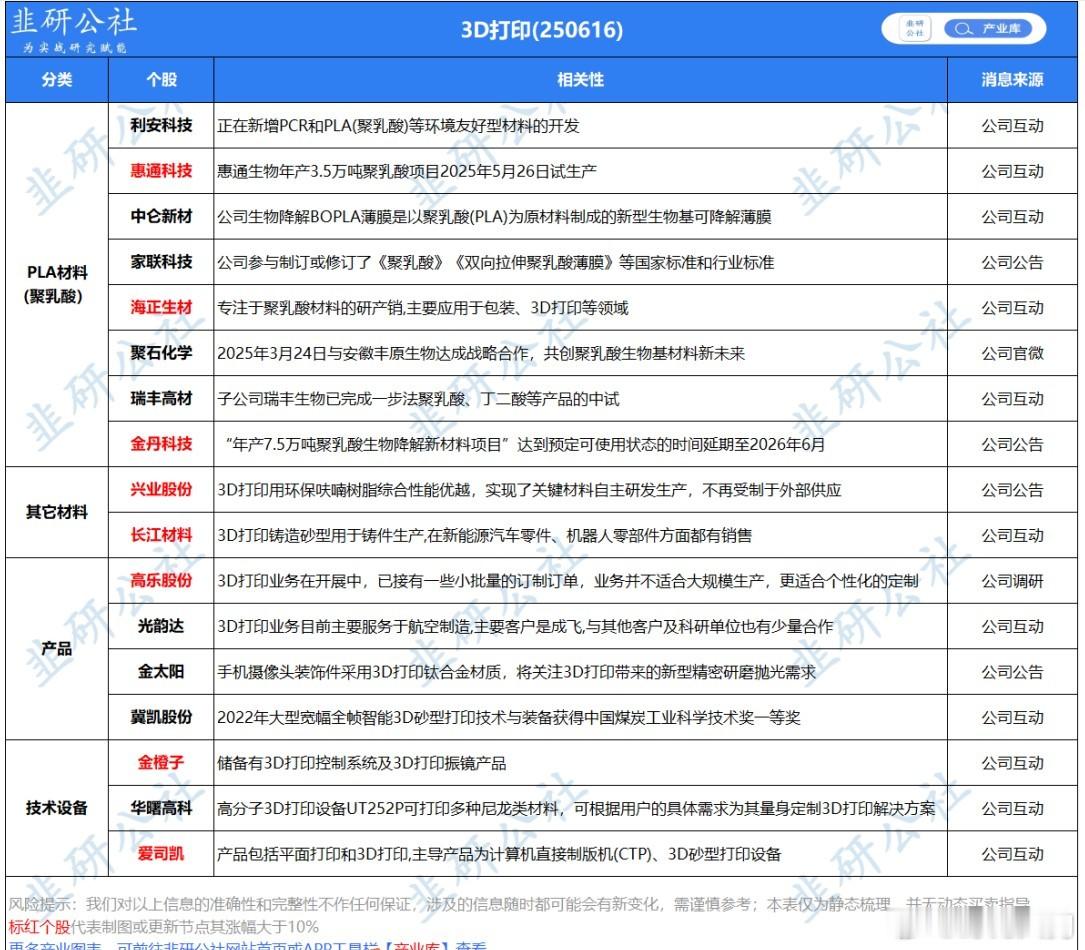Click 公司调研 source in the 高乐股份 row
The height and width of the screenshot is (950, 1085).
tap(1012, 581)
